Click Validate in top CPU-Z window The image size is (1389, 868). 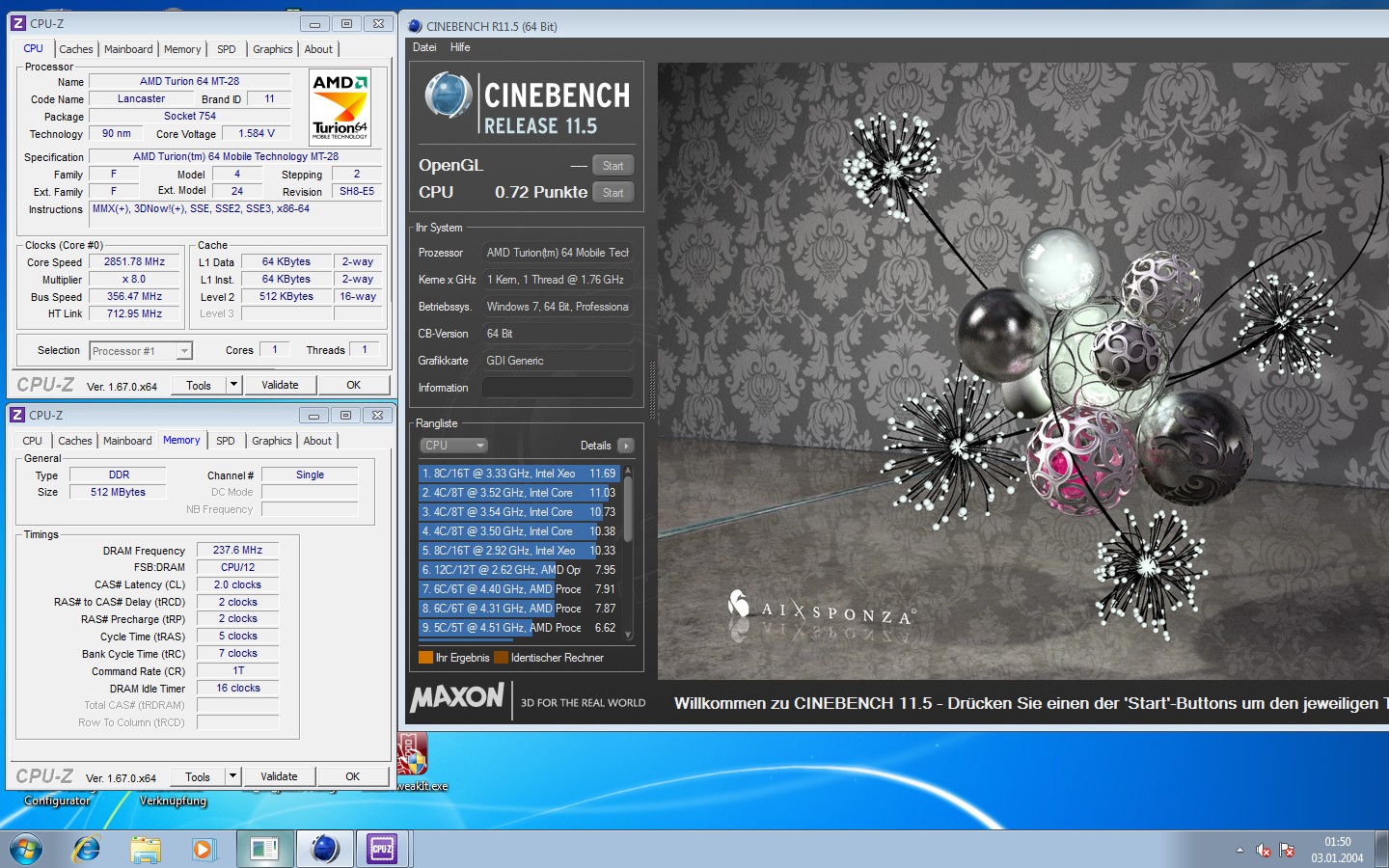coord(280,385)
